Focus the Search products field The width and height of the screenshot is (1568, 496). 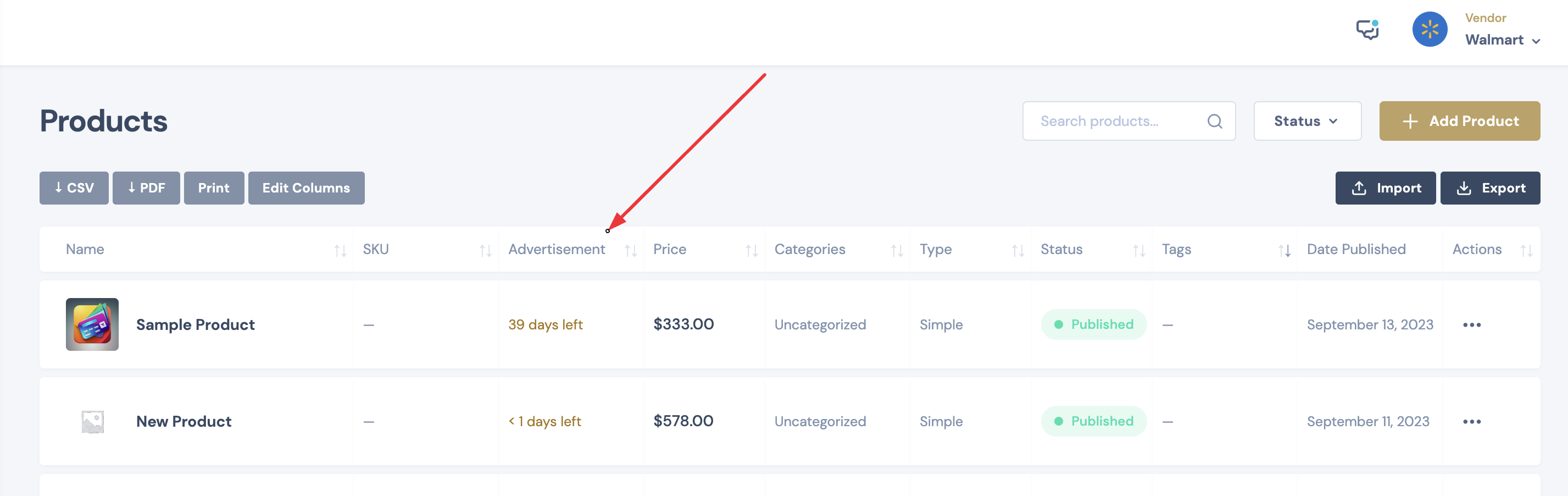1128,122
